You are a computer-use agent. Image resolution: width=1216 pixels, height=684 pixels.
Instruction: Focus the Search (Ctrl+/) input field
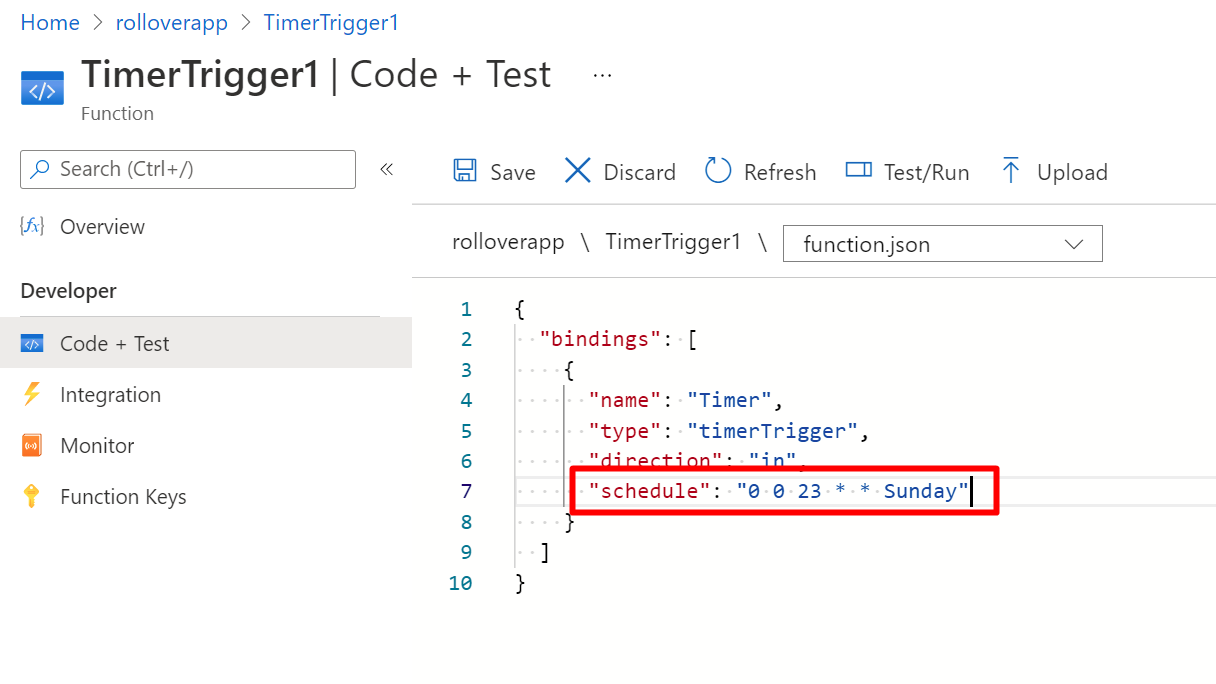[200, 169]
